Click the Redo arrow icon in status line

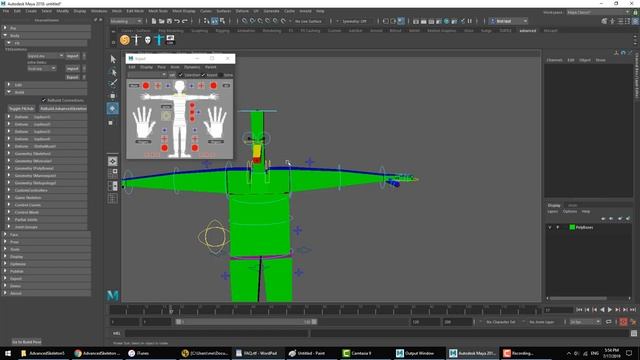(185, 21)
